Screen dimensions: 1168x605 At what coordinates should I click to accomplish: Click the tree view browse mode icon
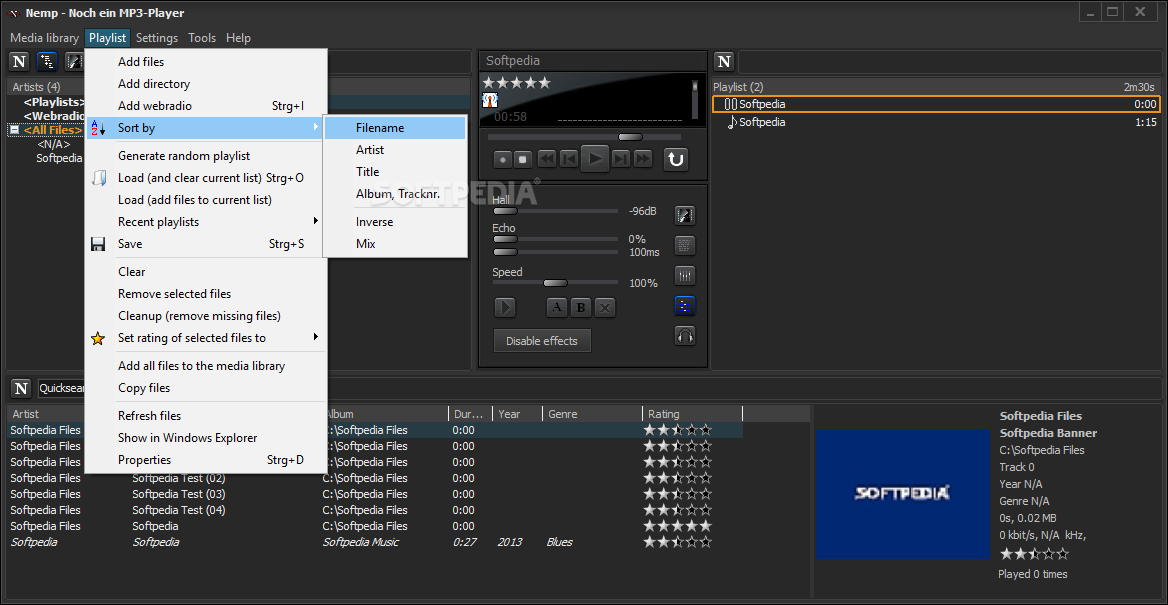(x=47, y=61)
